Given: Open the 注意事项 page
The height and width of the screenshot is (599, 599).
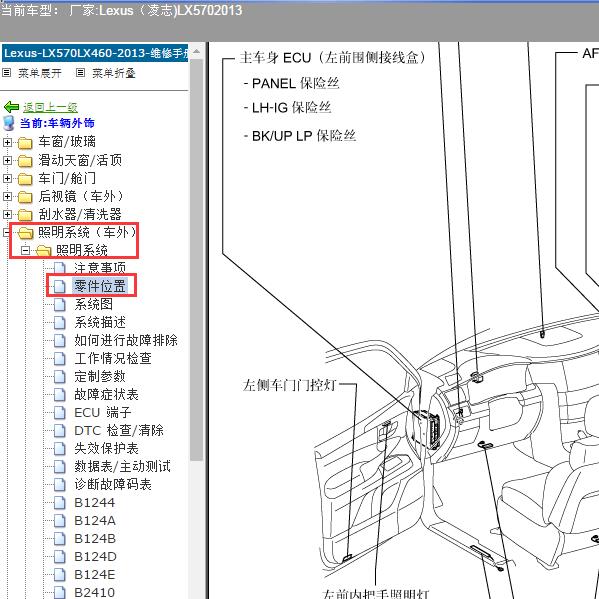Looking at the screenshot, I should pyautogui.click(x=100, y=268).
